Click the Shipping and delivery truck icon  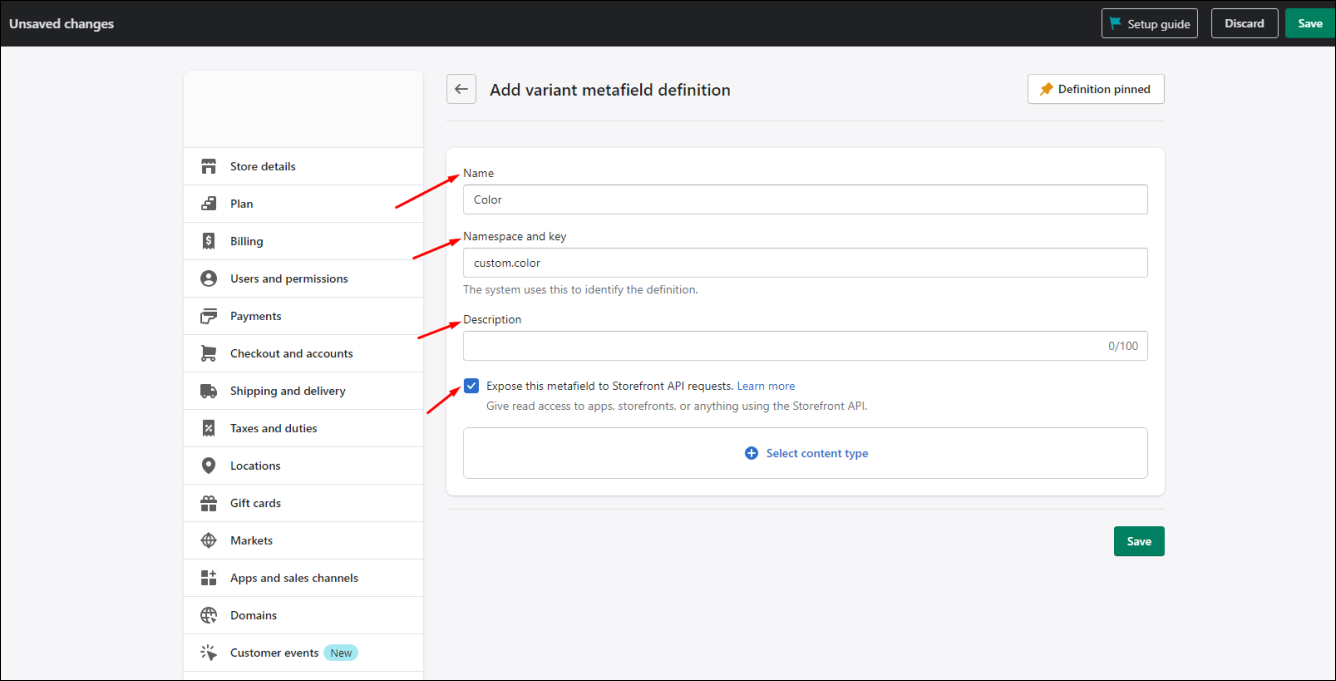click(x=208, y=391)
